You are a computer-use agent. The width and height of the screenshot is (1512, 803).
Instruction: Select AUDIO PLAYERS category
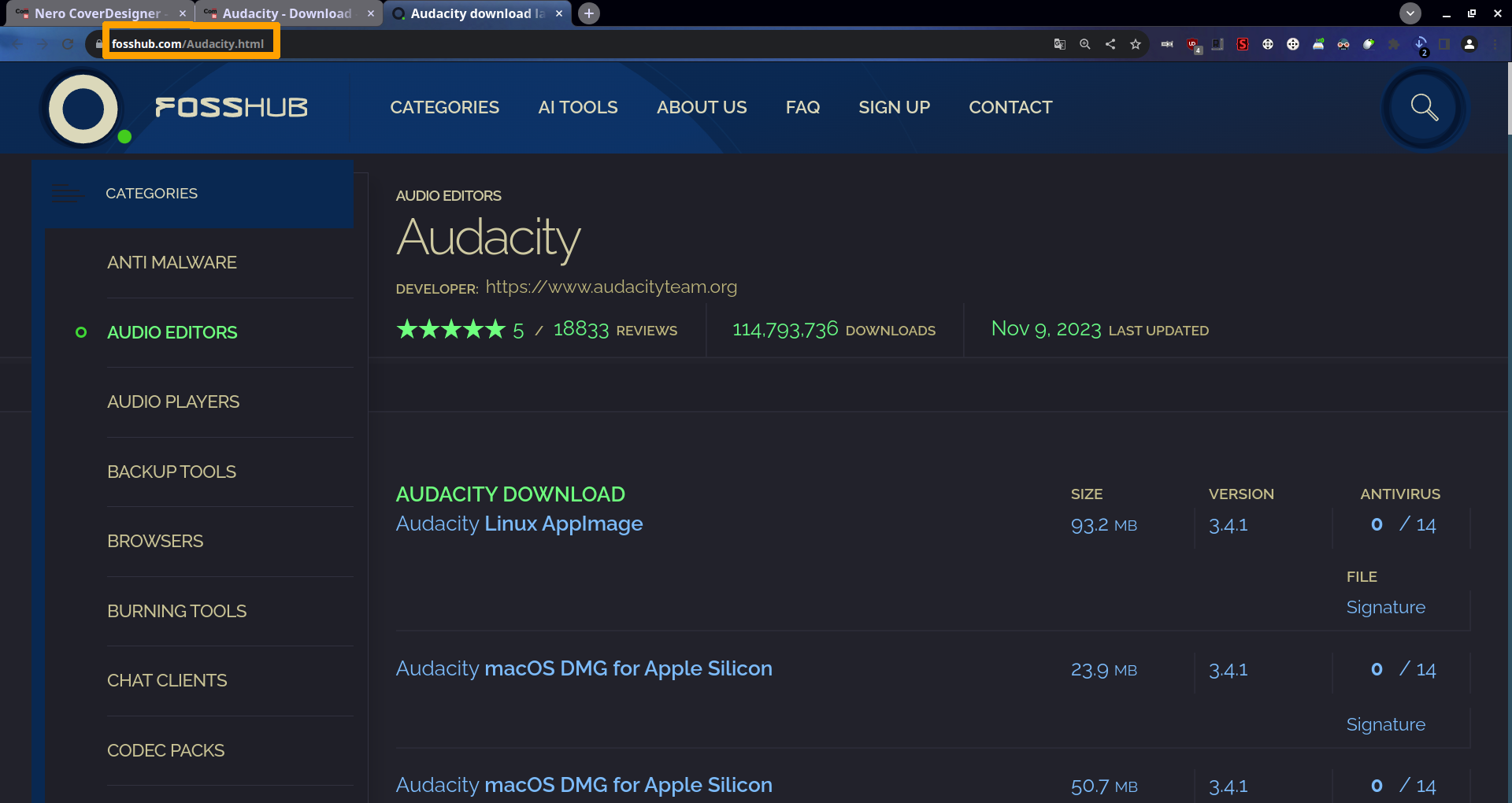173,402
